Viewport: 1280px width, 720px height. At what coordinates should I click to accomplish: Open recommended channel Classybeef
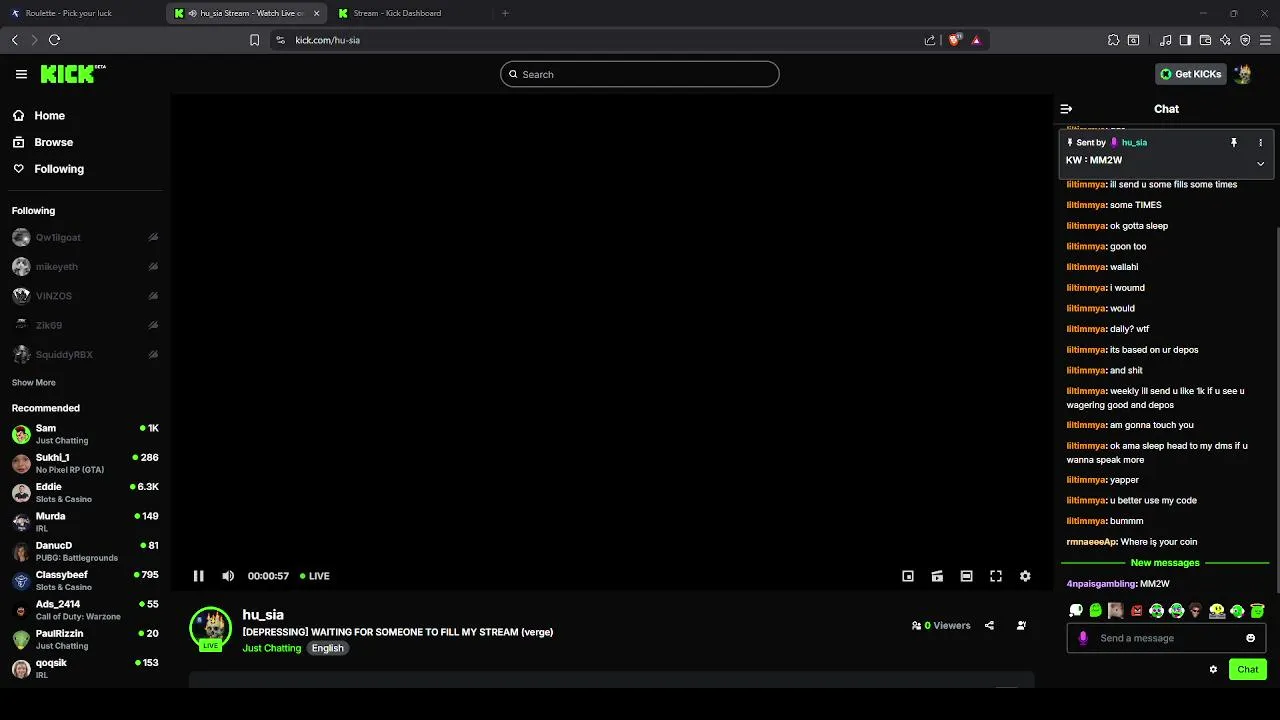85,580
